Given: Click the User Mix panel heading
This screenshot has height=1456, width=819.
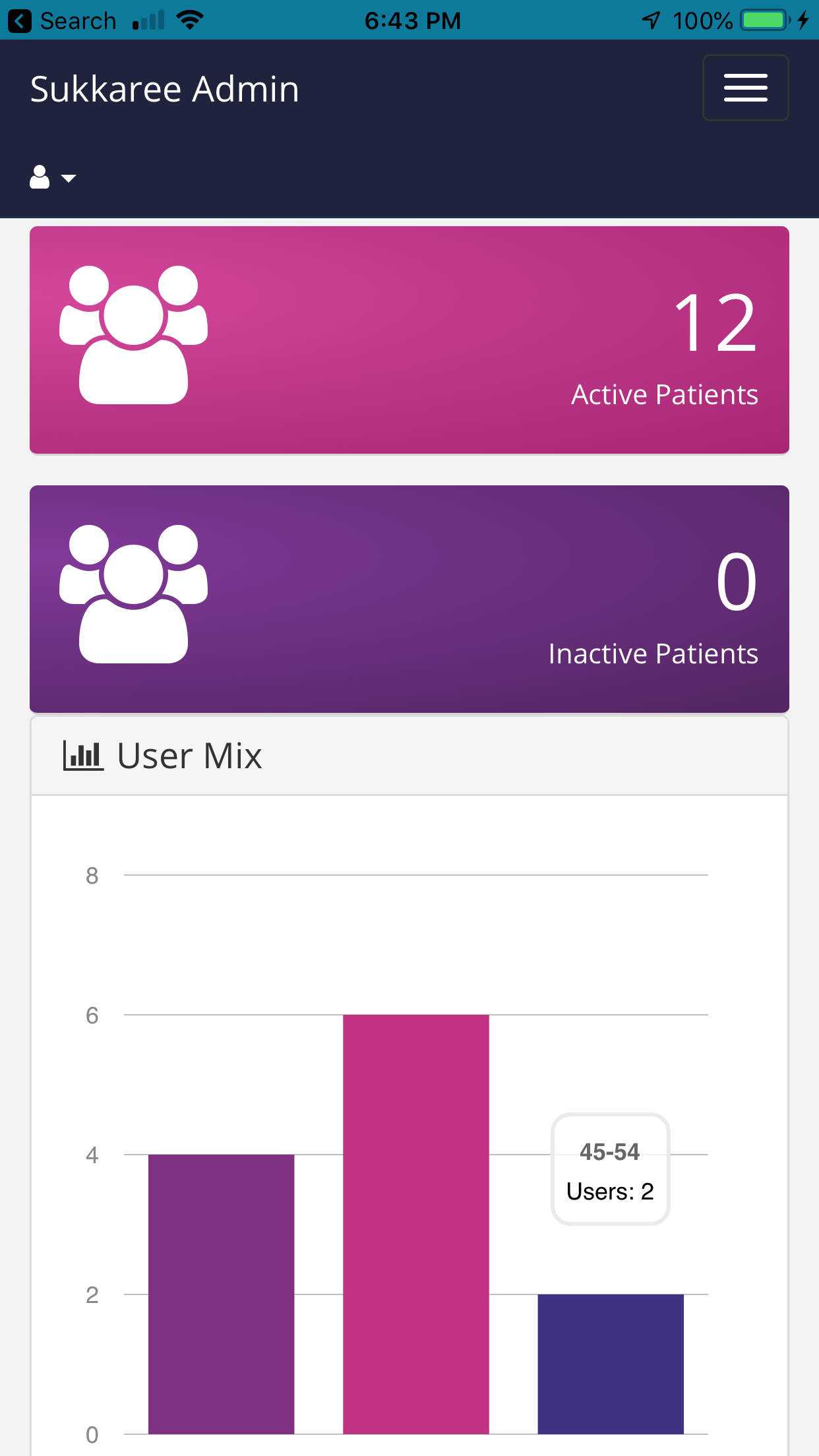Looking at the screenshot, I should [190, 756].
